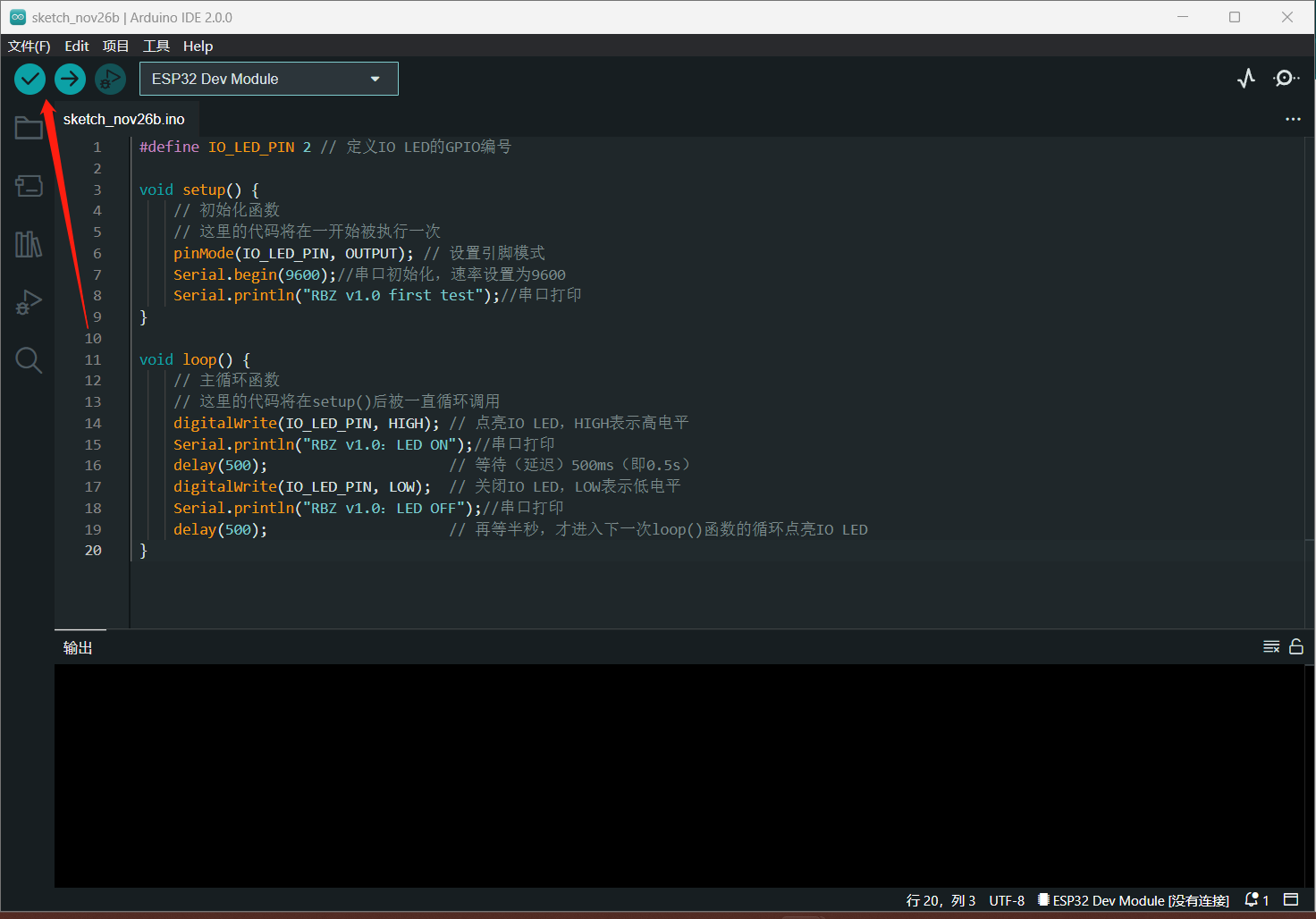1316x919 pixels.
Task: Click line number 11 in the gutter
Action: pos(93,360)
